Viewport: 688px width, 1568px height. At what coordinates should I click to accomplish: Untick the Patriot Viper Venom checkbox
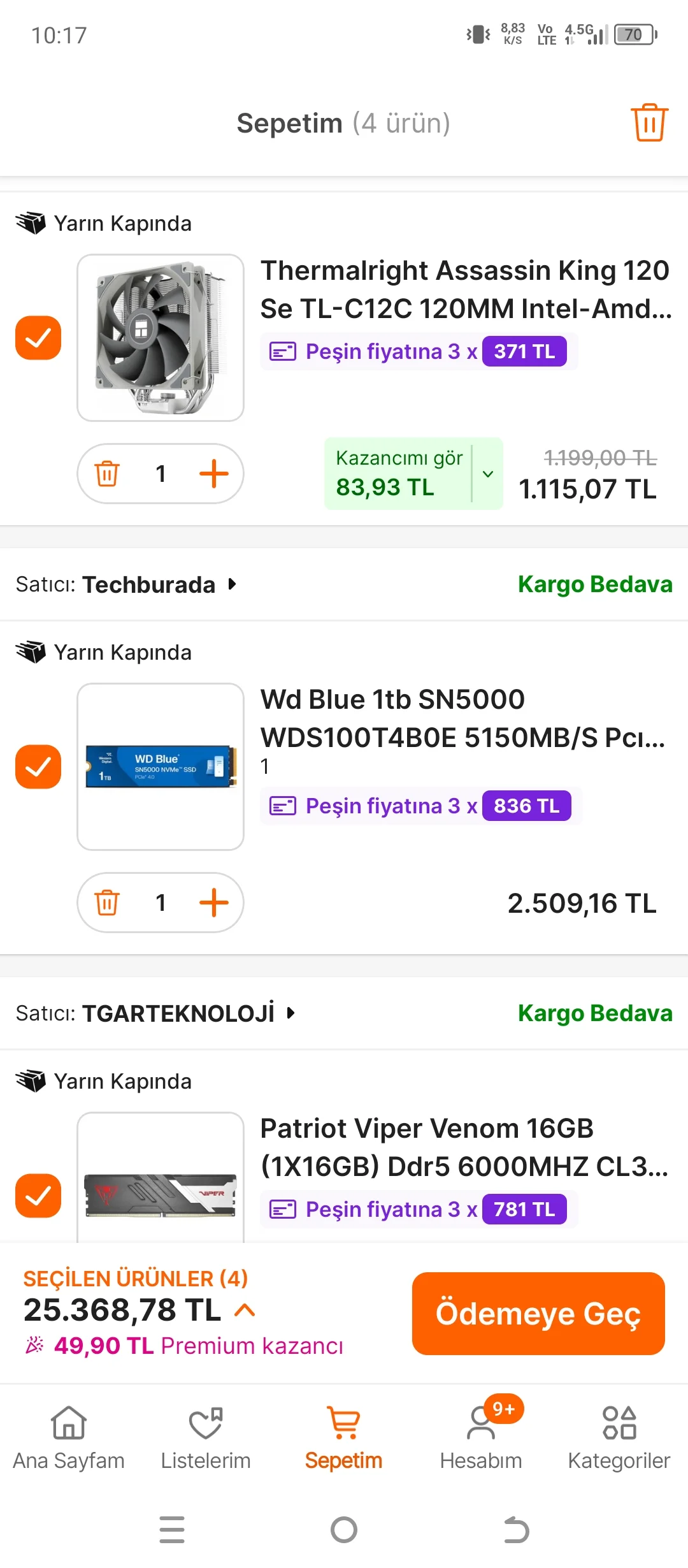pyautogui.click(x=38, y=1196)
